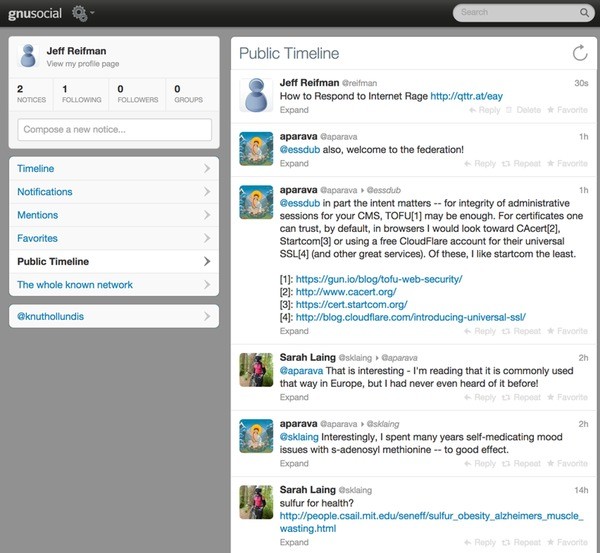Open the gun.io tofu-web-security link
This screenshot has width=600, height=553.
point(379,279)
